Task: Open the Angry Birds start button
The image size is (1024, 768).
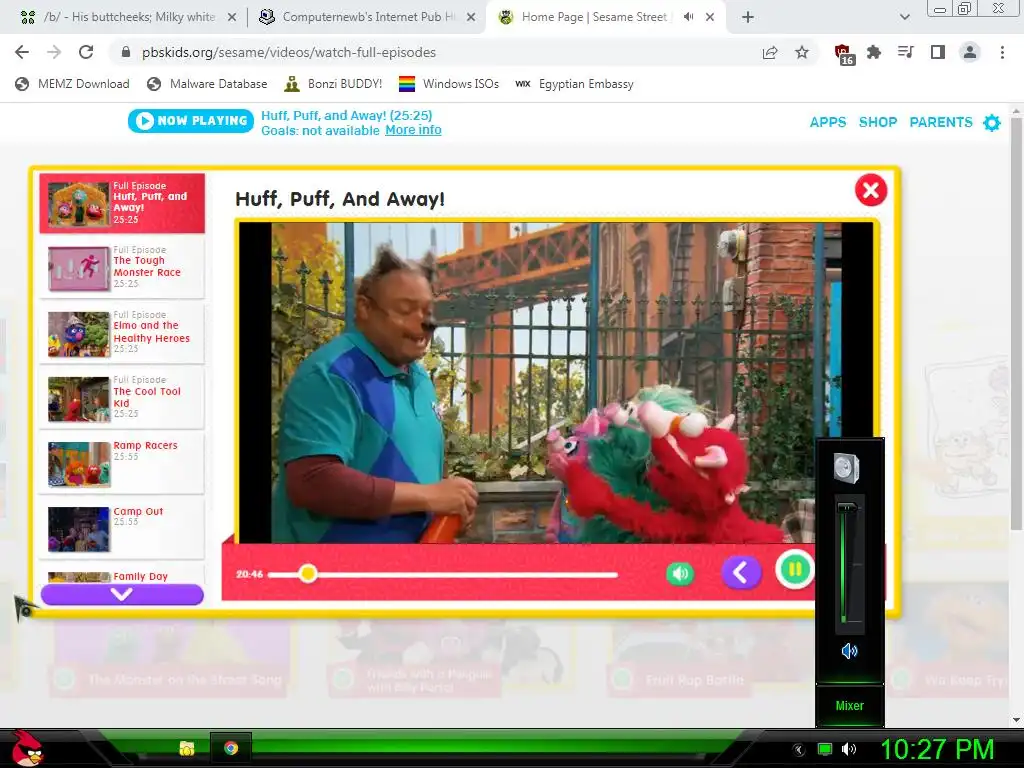Action: point(27,748)
